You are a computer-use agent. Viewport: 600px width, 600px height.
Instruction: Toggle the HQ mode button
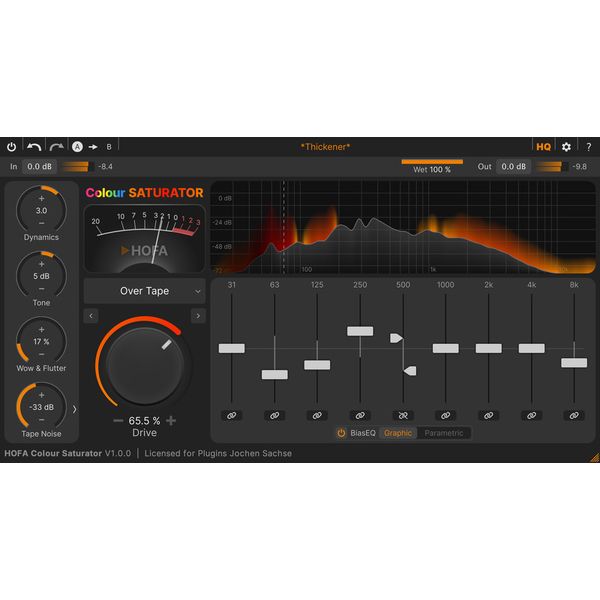543,146
